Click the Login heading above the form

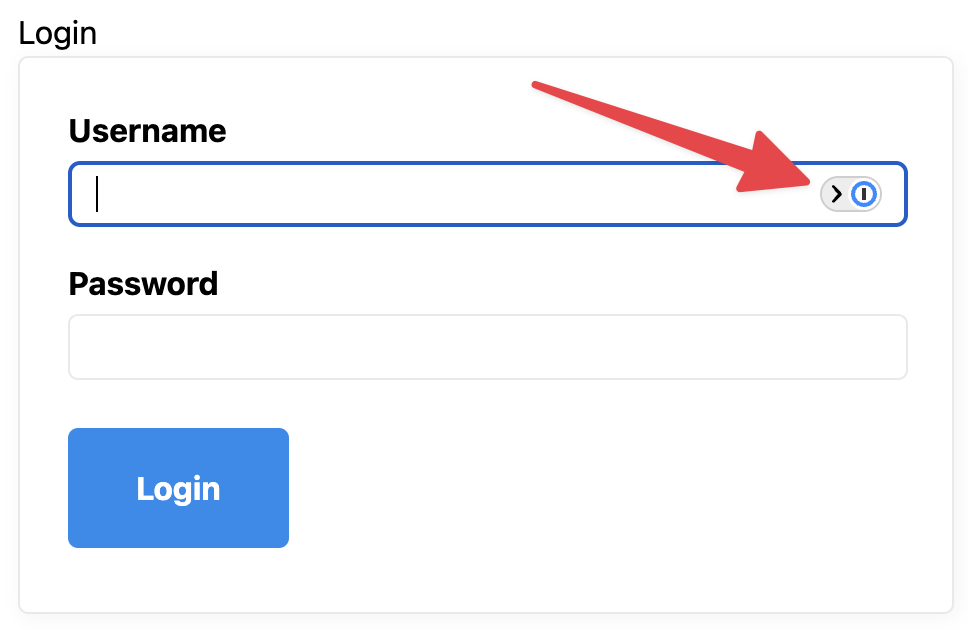(x=58, y=33)
